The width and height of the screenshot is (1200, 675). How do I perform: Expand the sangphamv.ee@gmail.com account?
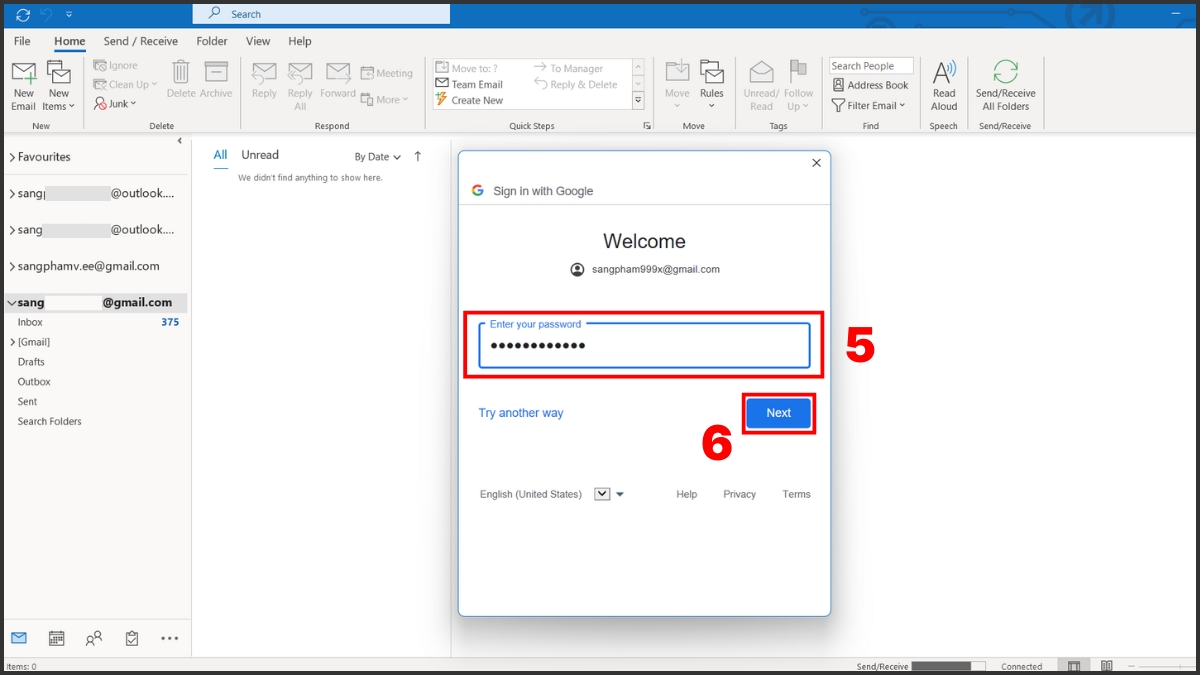[12, 267]
